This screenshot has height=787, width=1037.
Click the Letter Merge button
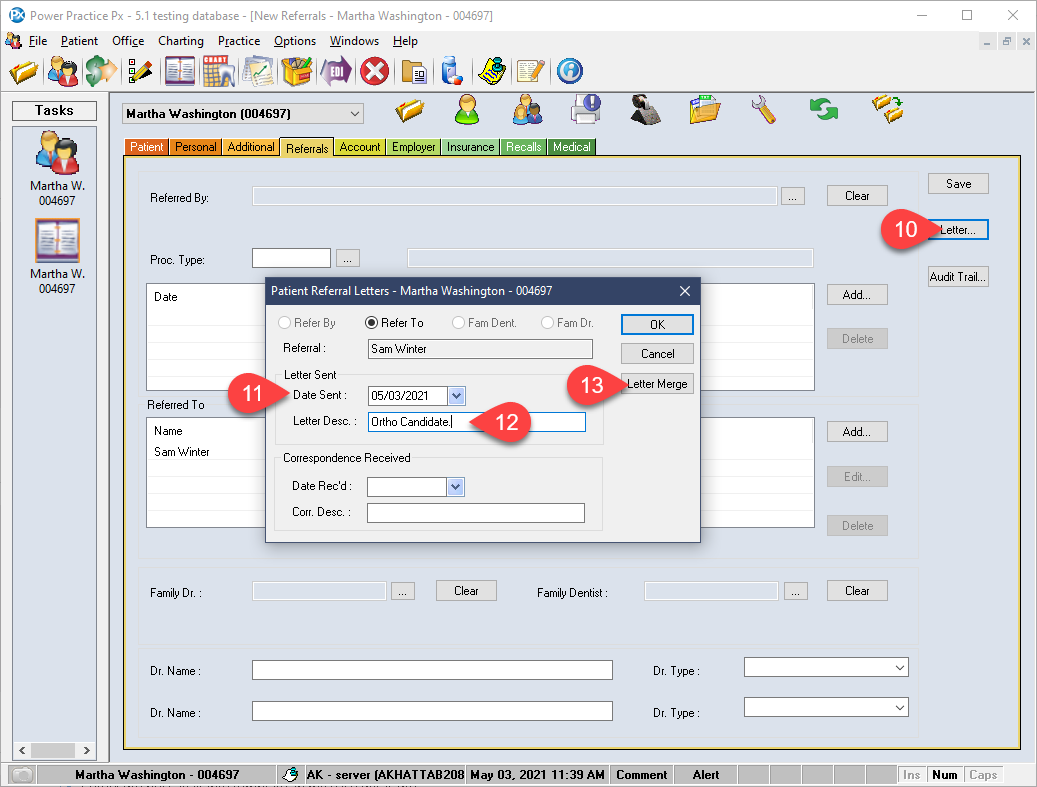(x=657, y=384)
